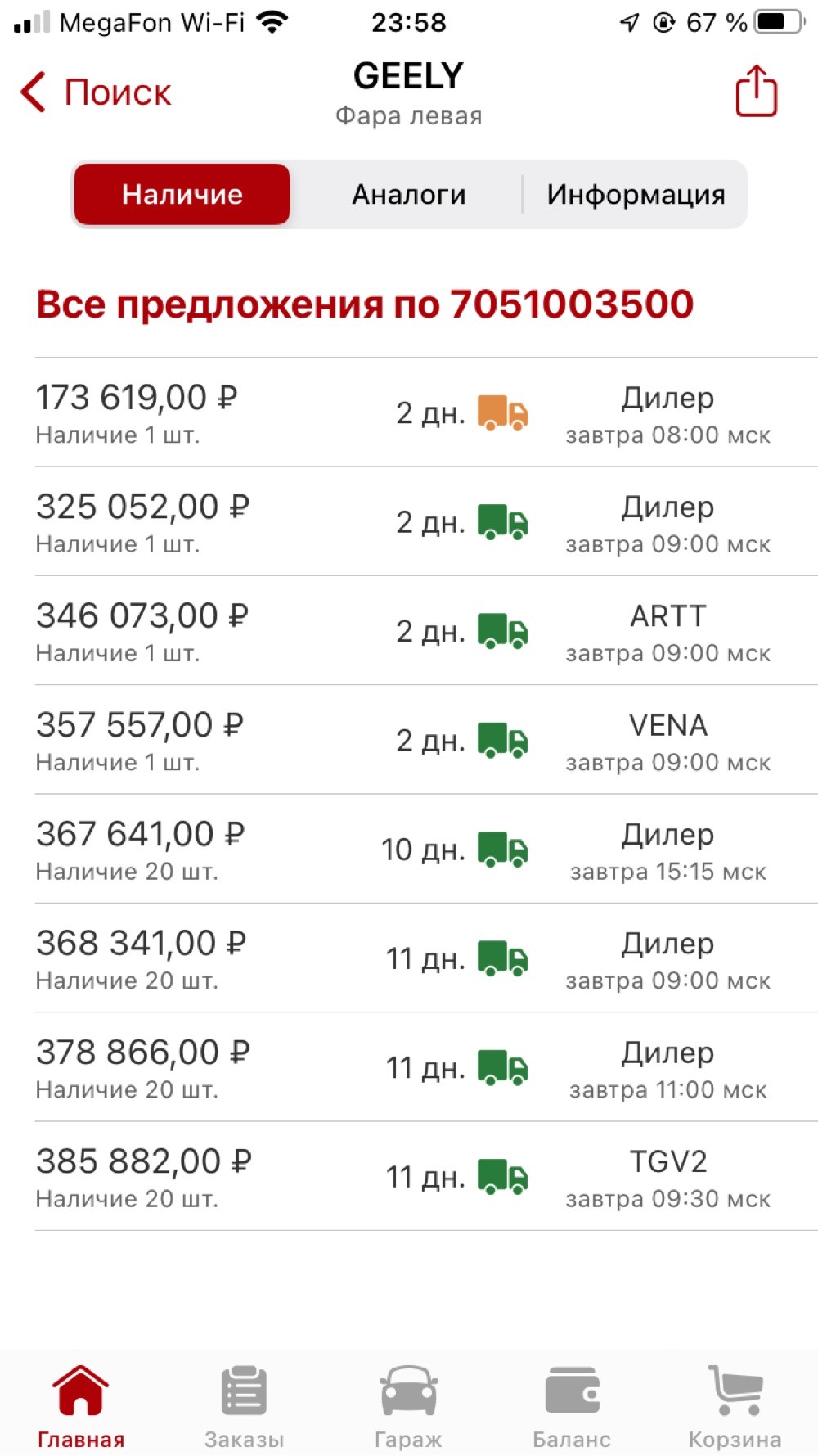
Task: Select the 378 866,00 ₽ dealer offer
Action: [426, 1067]
